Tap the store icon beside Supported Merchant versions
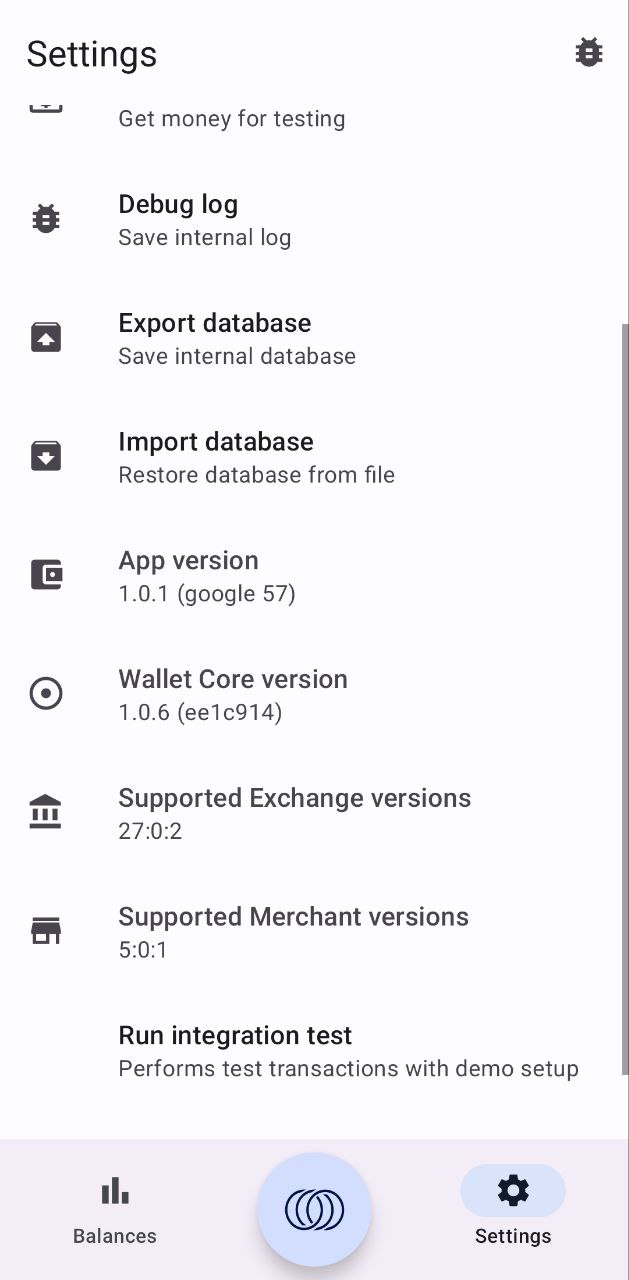This screenshot has height=1280, width=629. [46, 931]
